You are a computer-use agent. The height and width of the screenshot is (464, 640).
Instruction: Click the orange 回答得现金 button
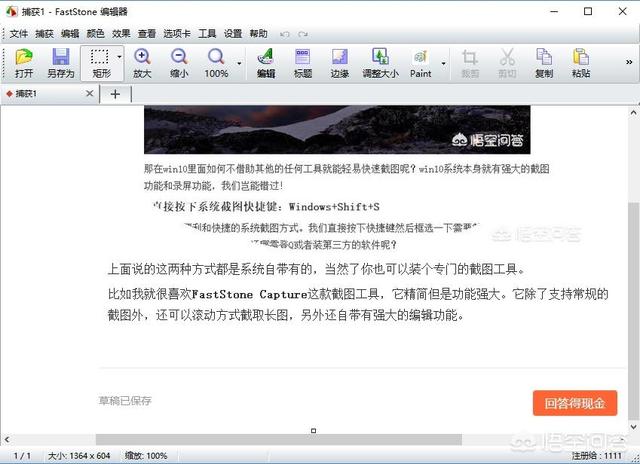click(575, 403)
